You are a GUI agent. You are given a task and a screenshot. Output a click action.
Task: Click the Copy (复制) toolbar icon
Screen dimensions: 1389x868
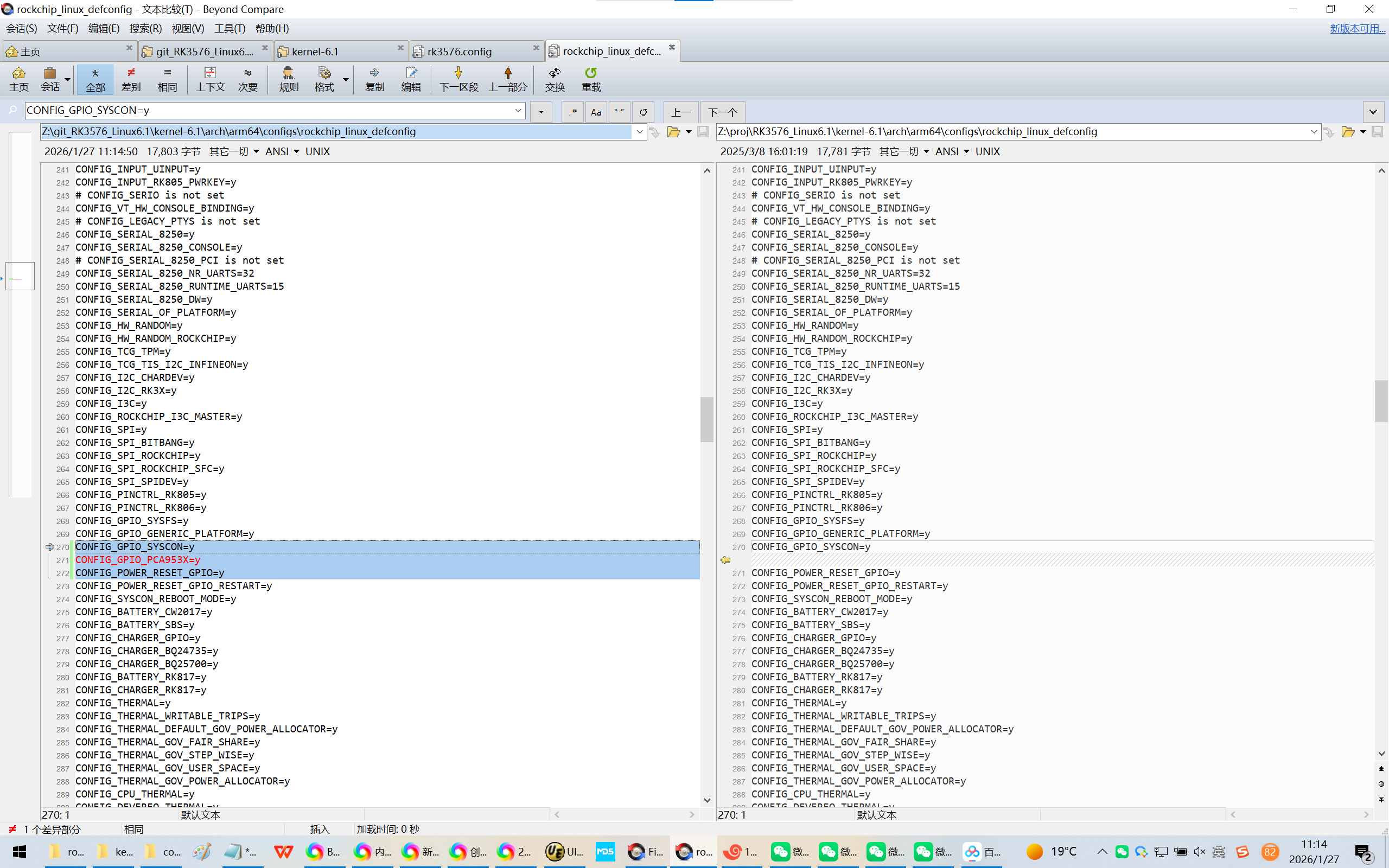pos(374,79)
